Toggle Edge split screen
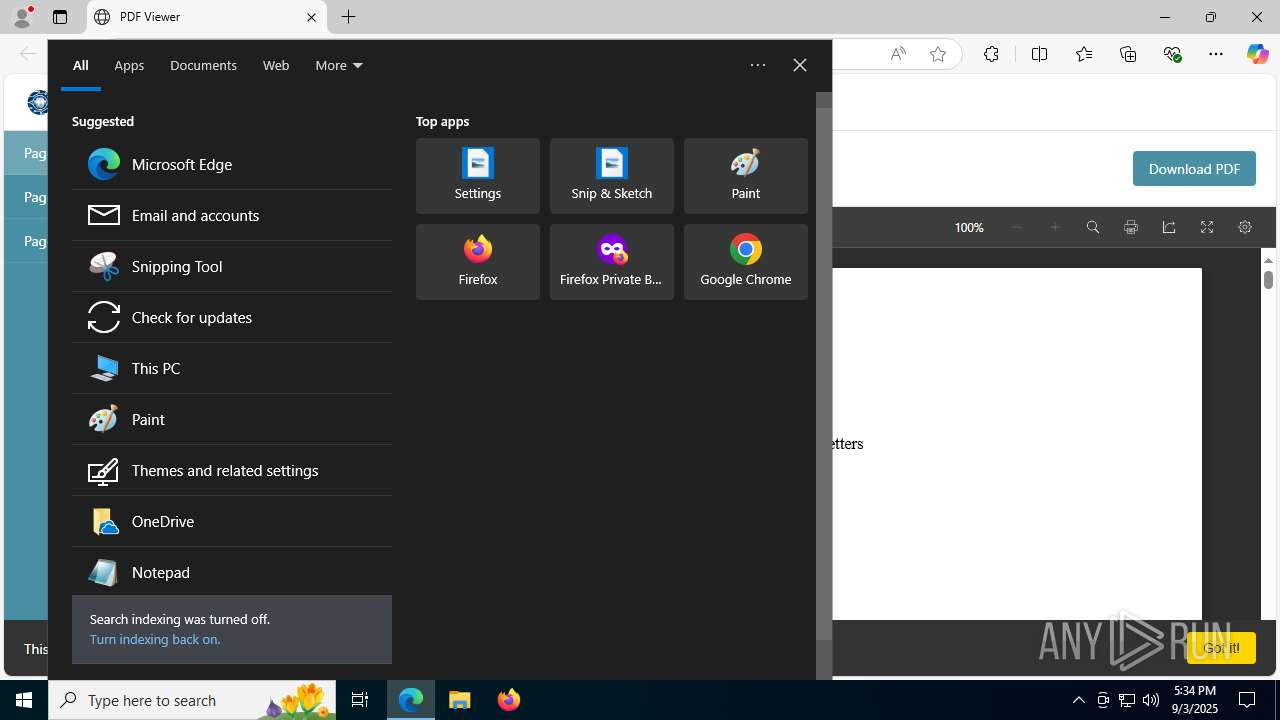This screenshot has height=720, width=1280. (1040, 54)
